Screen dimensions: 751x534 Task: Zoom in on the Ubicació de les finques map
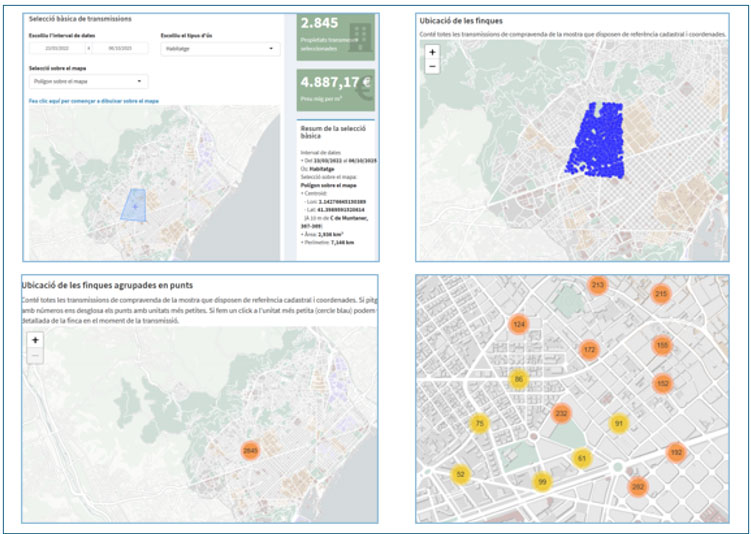point(432,51)
